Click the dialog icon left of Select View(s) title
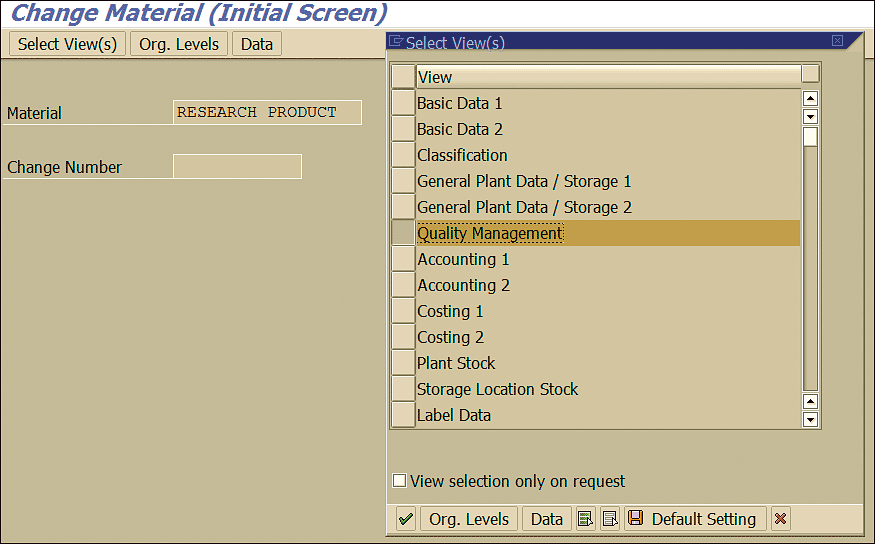The width and height of the screenshot is (875, 544). point(396,41)
